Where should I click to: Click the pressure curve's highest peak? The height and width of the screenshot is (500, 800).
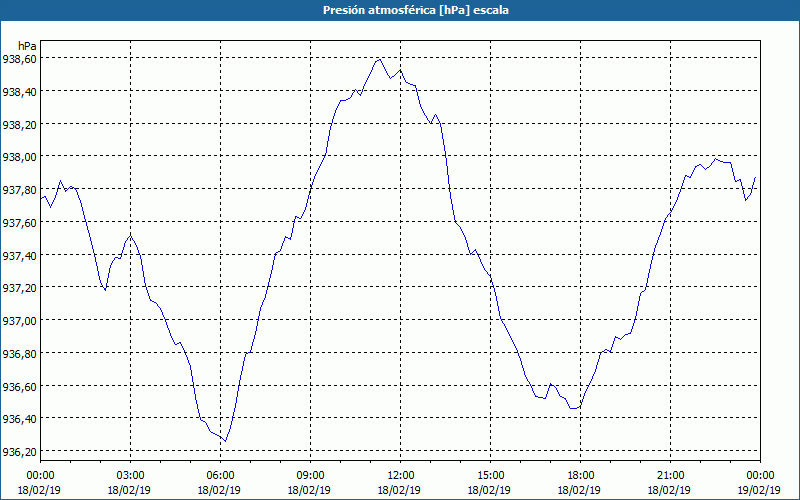(x=379, y=60)
